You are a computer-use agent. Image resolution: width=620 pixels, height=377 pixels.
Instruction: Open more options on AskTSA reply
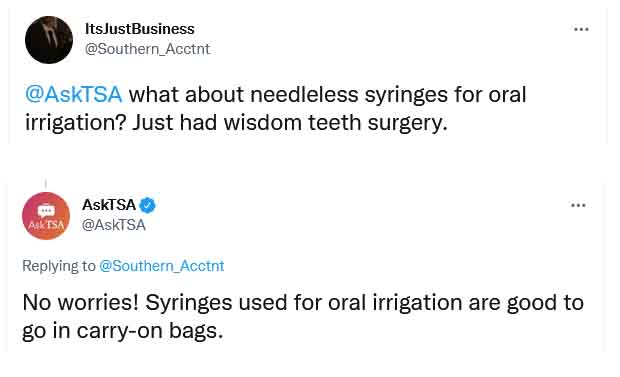578,205
